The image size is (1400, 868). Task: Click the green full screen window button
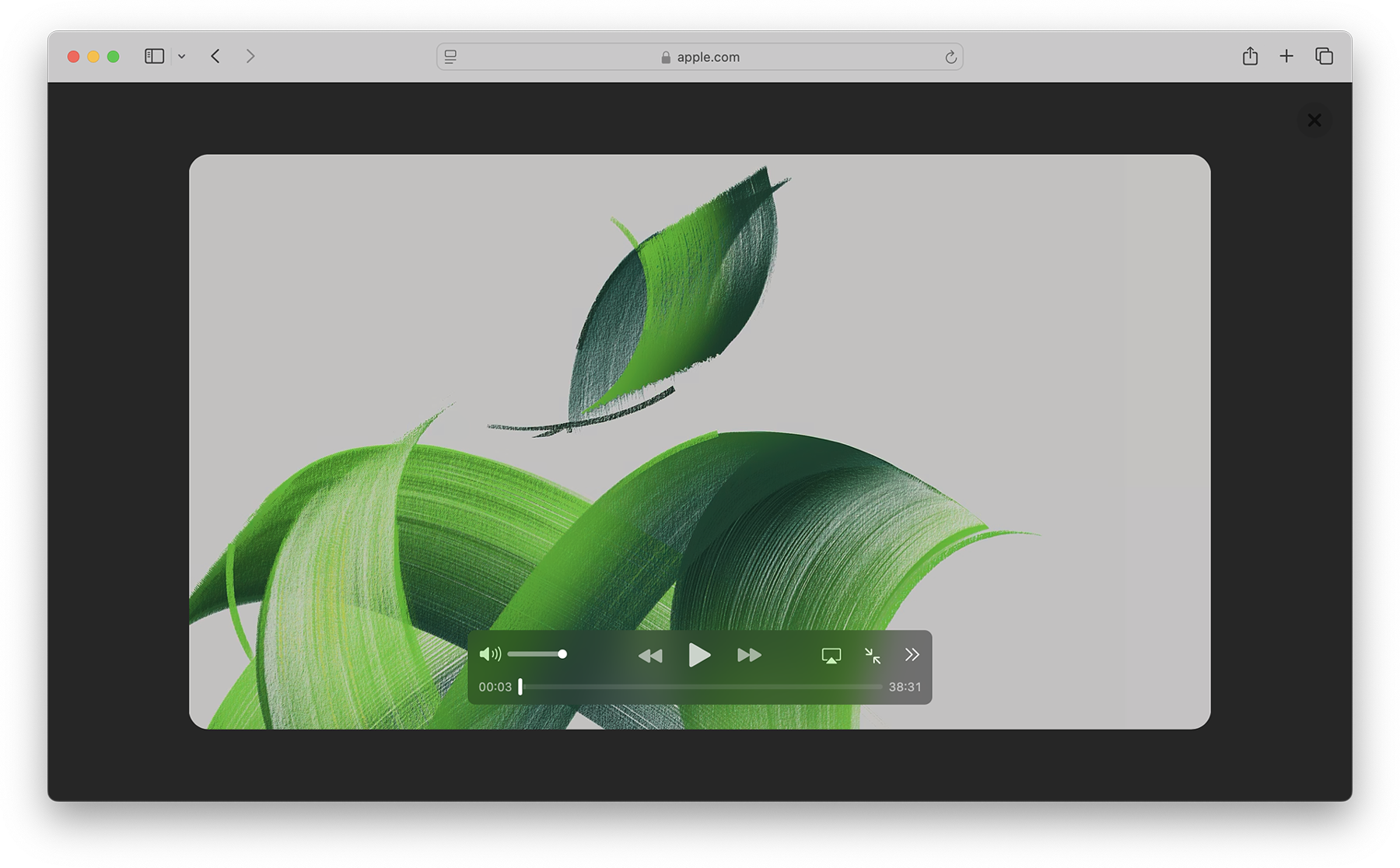[114, 56]
